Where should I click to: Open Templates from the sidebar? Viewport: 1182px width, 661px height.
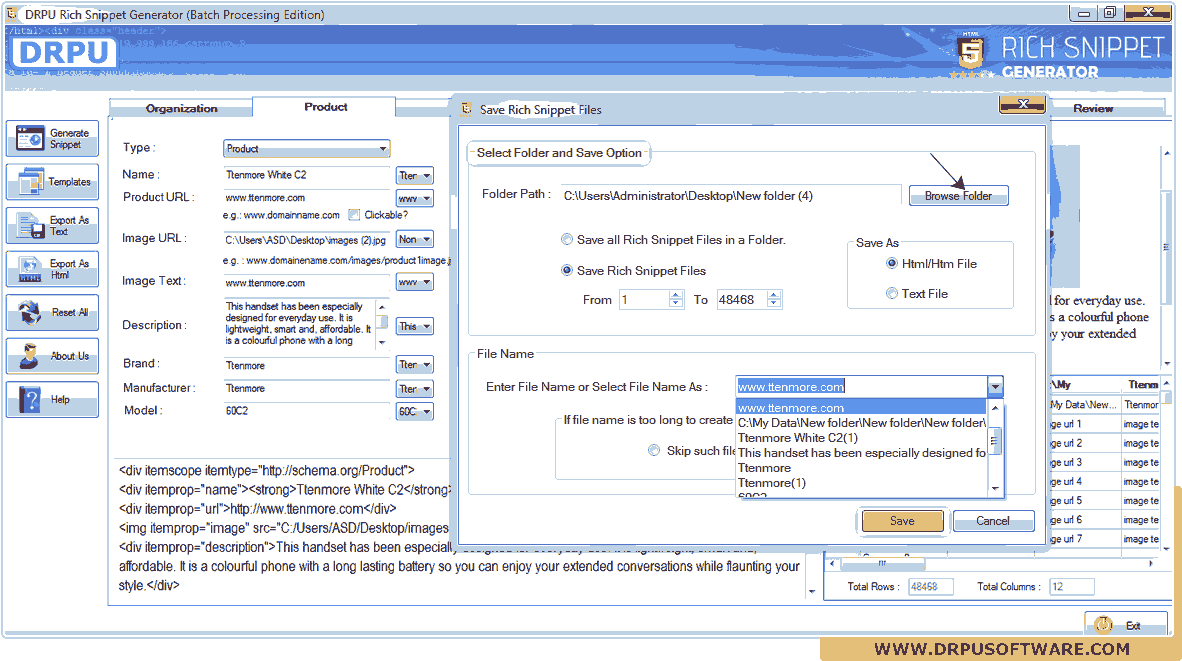(52, 182)
